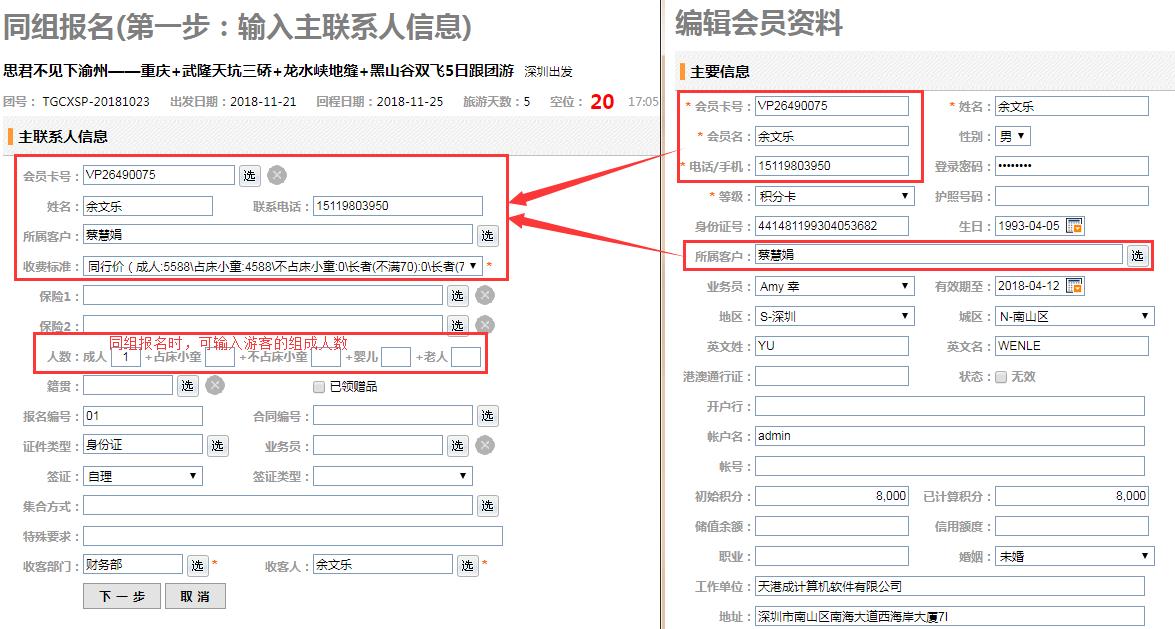The image size is (1175, 629).
Task: Click 选 beside the 保险1 field
Action: point(457,295)
